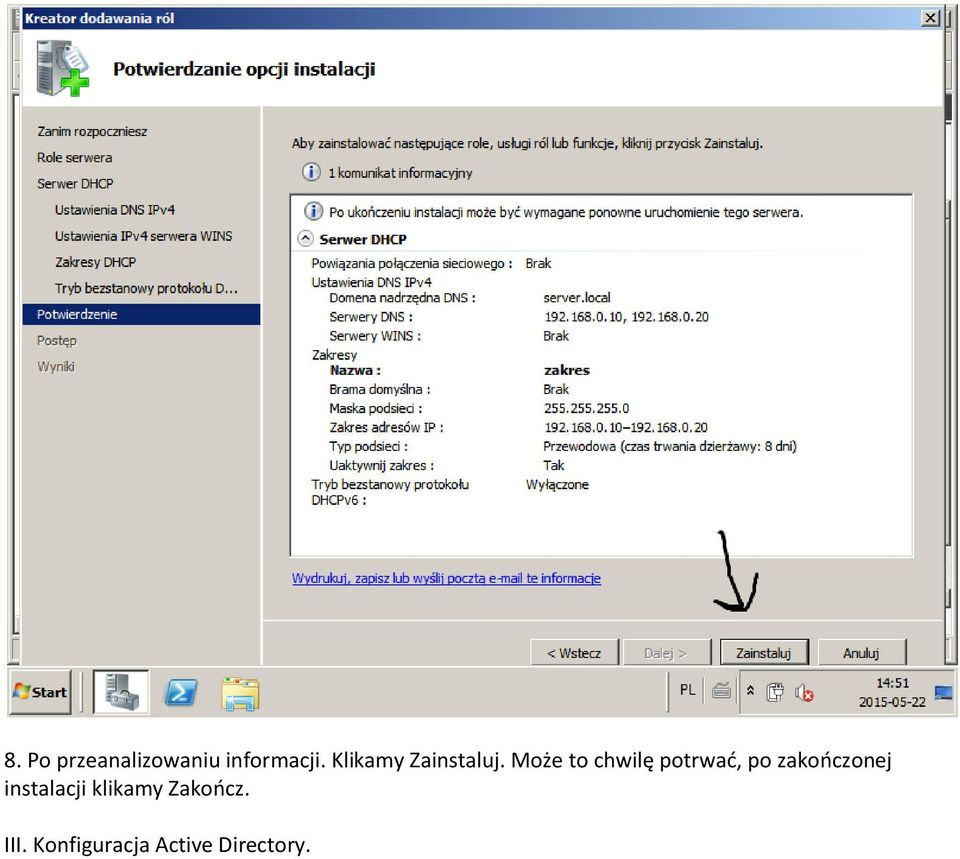Screen dimensions: 960x859
Task: Click the Powiązania połączenia sieciowego label
Action: (x=411, y=263)
